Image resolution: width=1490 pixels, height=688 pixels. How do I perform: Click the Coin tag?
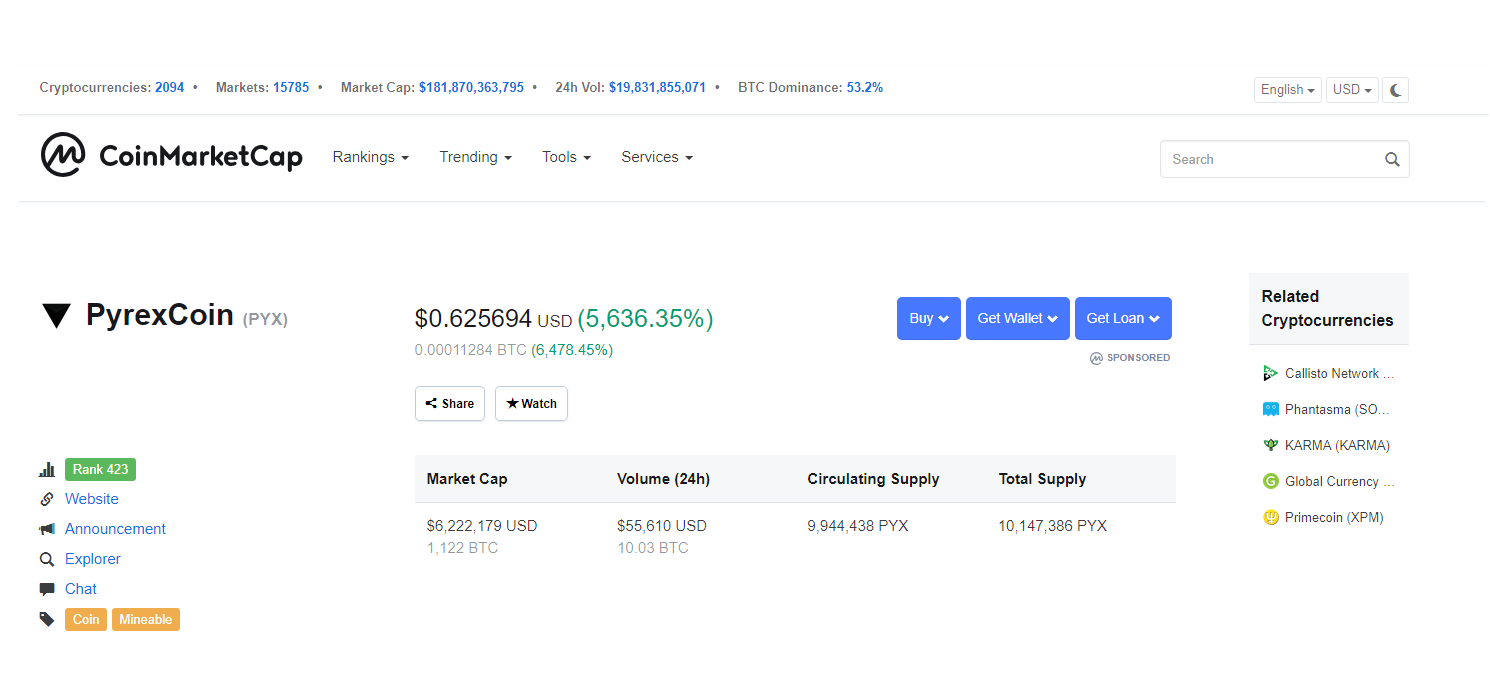pyautogui.click(x=86, y=619)
